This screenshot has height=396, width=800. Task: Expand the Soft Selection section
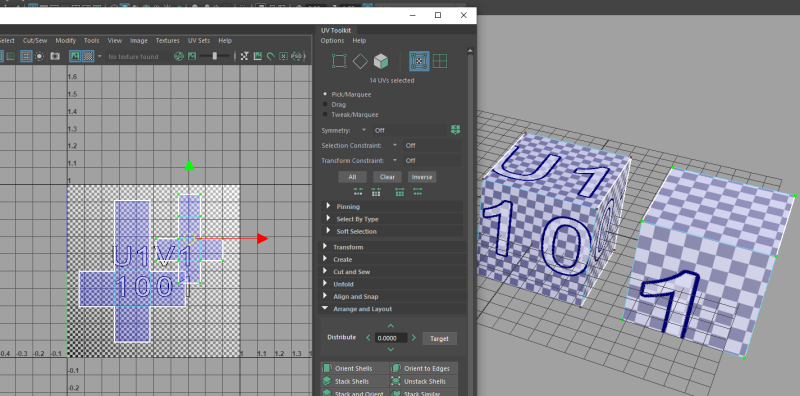coord(392,231)
